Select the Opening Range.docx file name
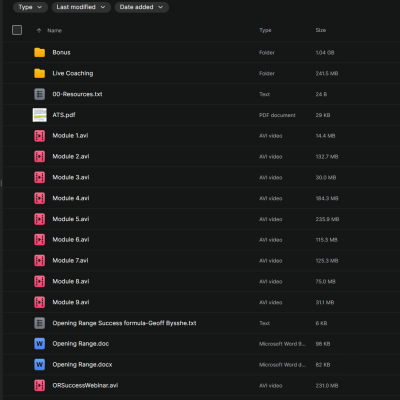This screenshot has width=400, height=400. tap(82, 365)
